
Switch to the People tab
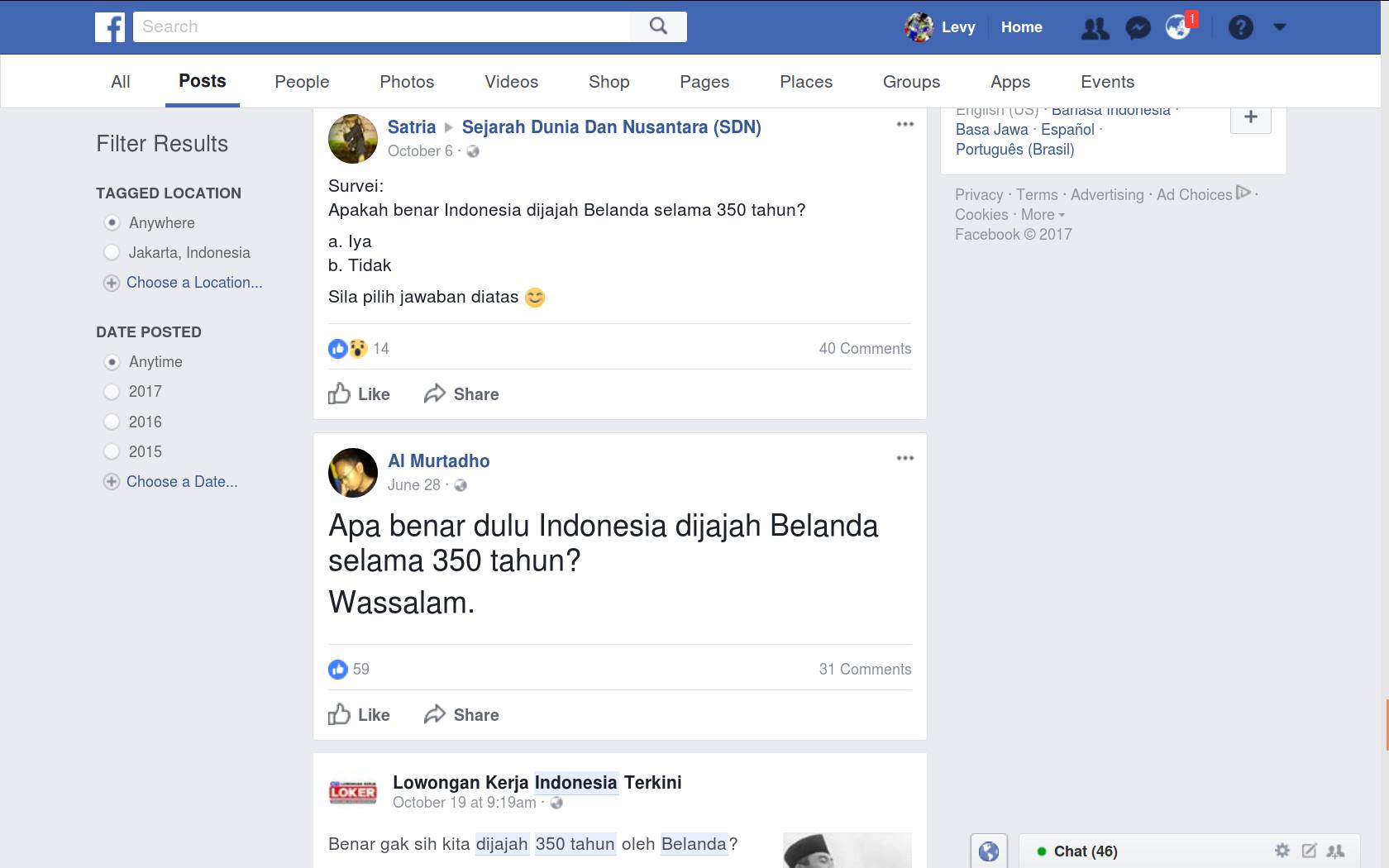tap(302, 82)
